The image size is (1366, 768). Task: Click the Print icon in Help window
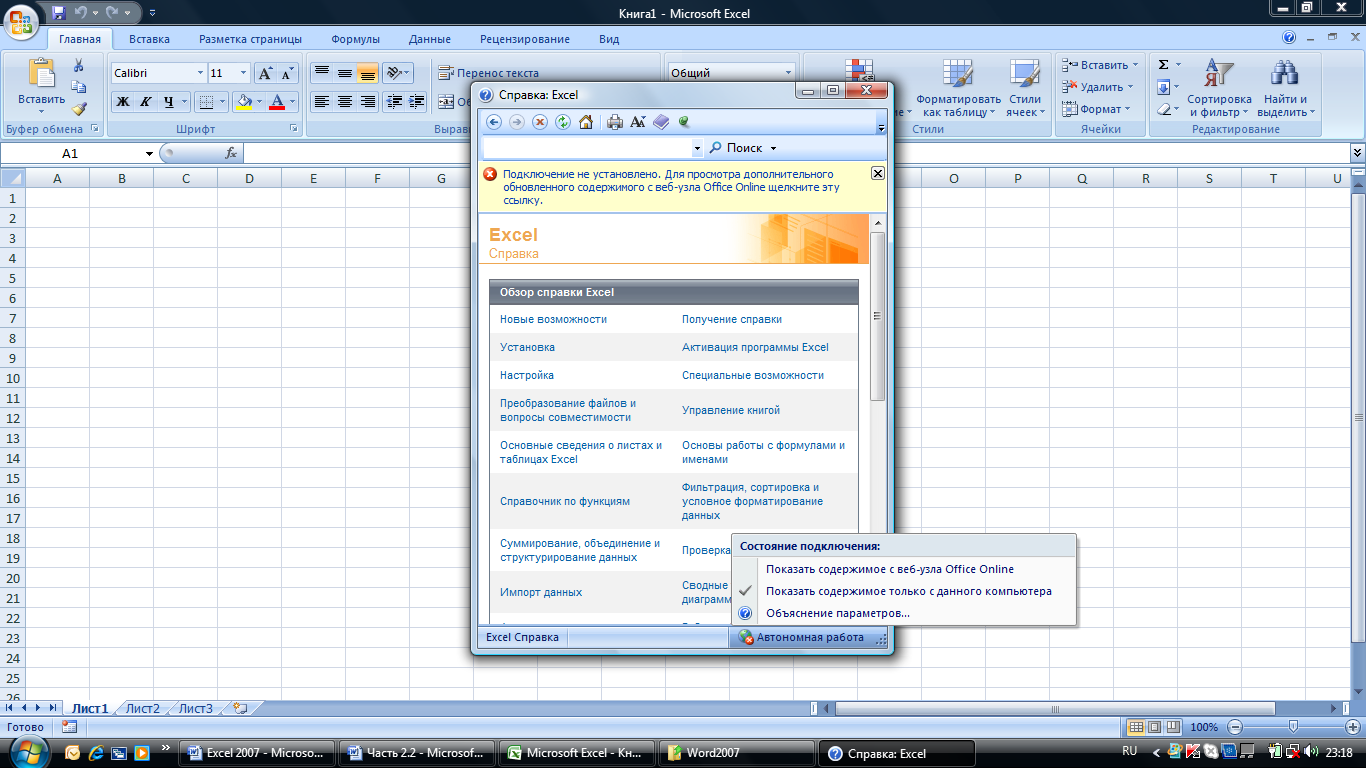click(x=615, y=122)
